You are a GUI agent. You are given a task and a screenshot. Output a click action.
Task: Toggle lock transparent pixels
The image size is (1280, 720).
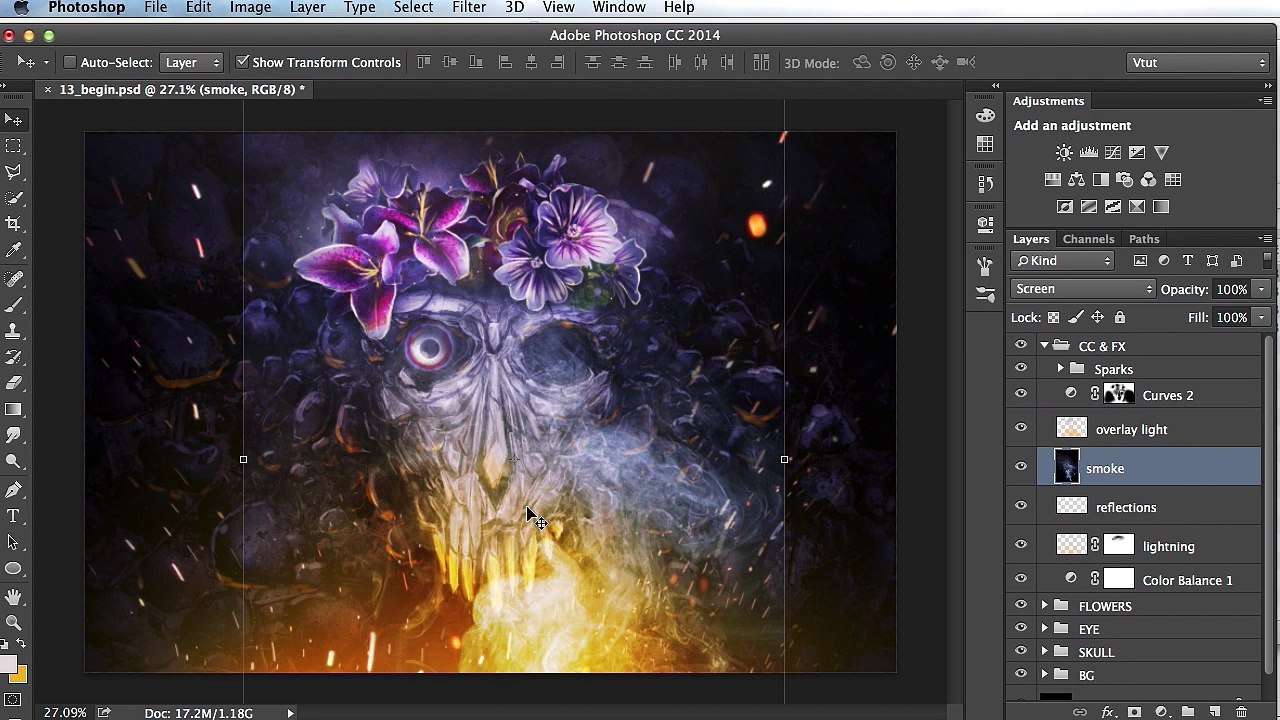pyautogui.click(x=1053, y=317)
